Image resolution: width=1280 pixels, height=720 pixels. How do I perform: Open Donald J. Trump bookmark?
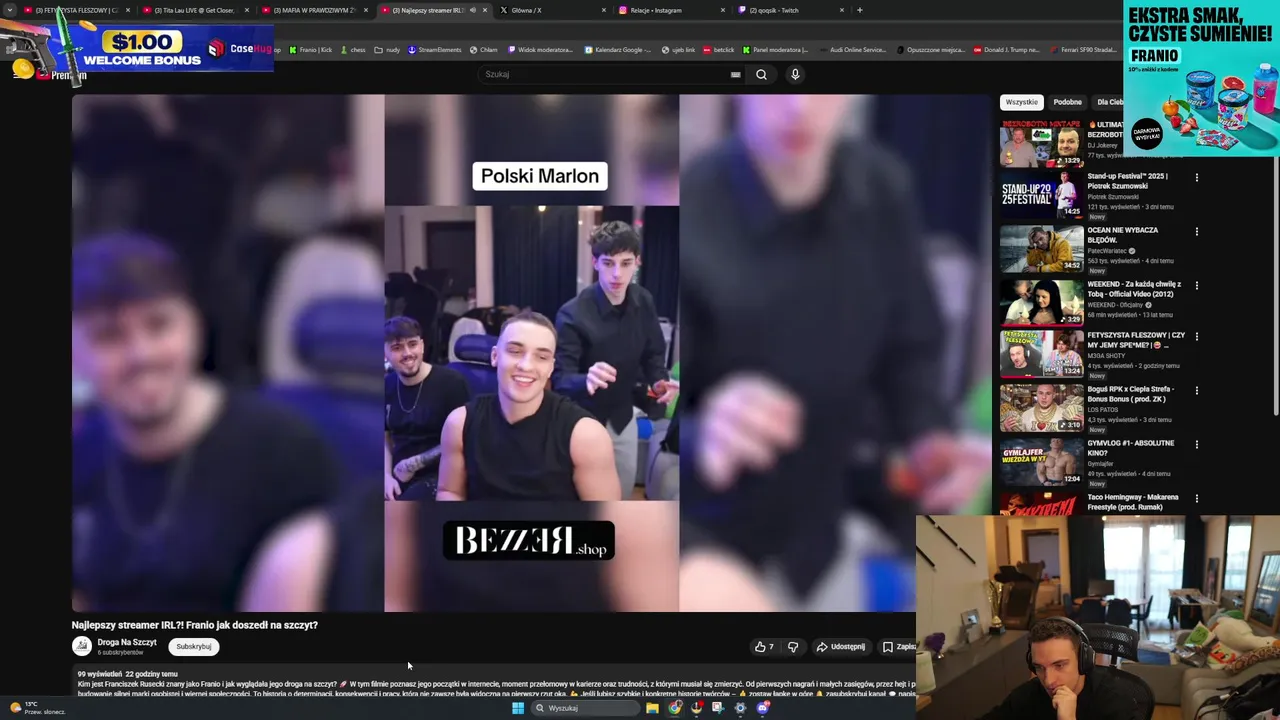point(1006,49)
